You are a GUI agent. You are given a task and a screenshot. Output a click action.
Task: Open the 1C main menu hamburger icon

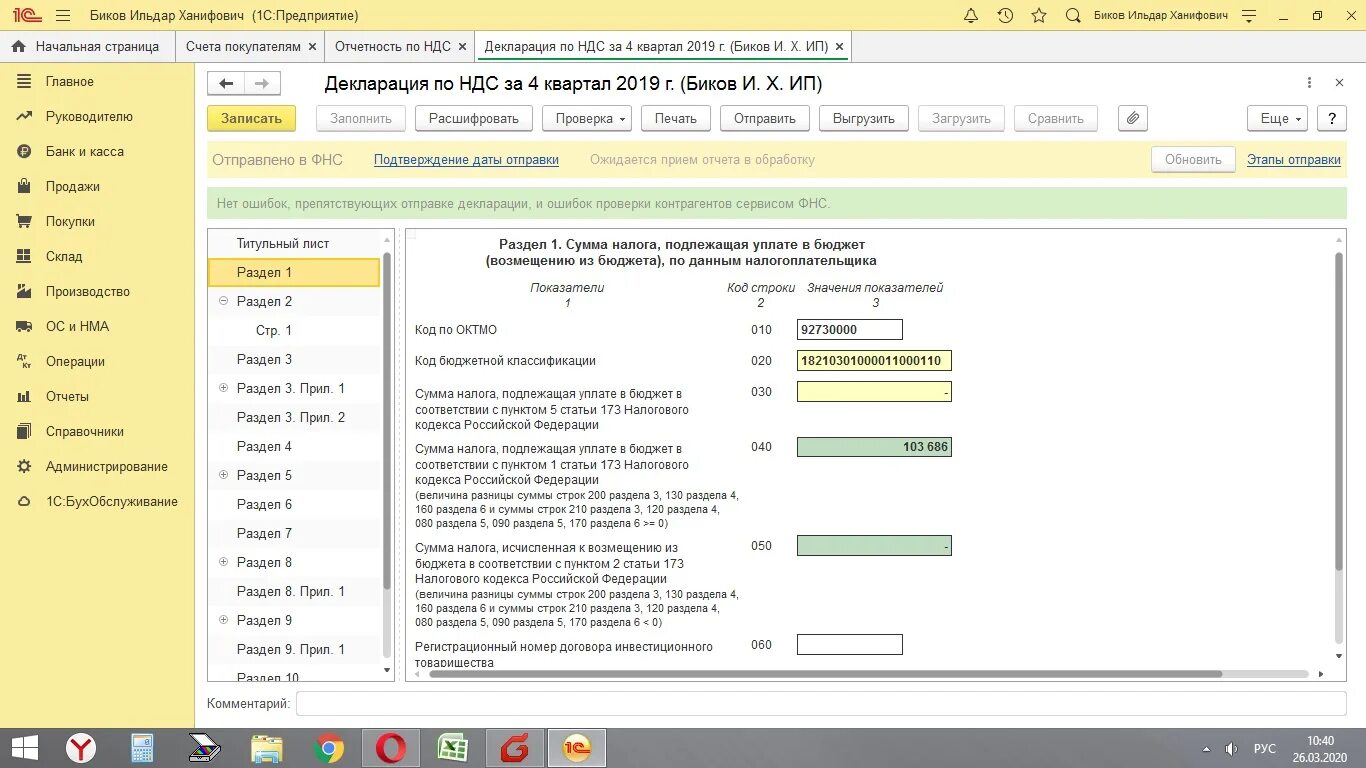63,16
